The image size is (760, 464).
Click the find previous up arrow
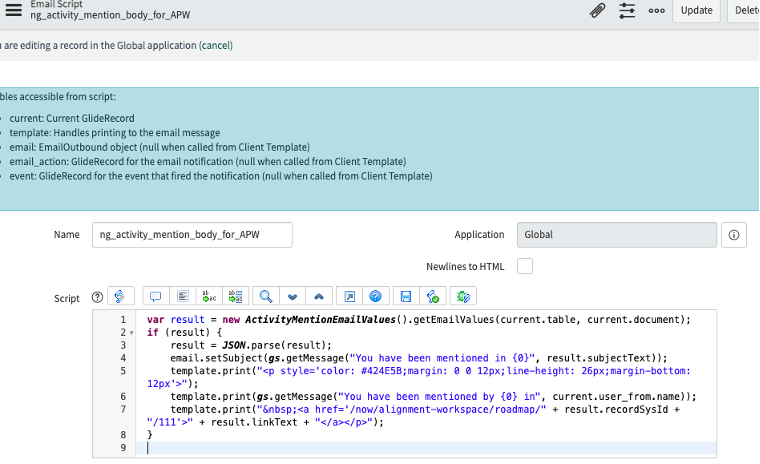pos(319,296)
